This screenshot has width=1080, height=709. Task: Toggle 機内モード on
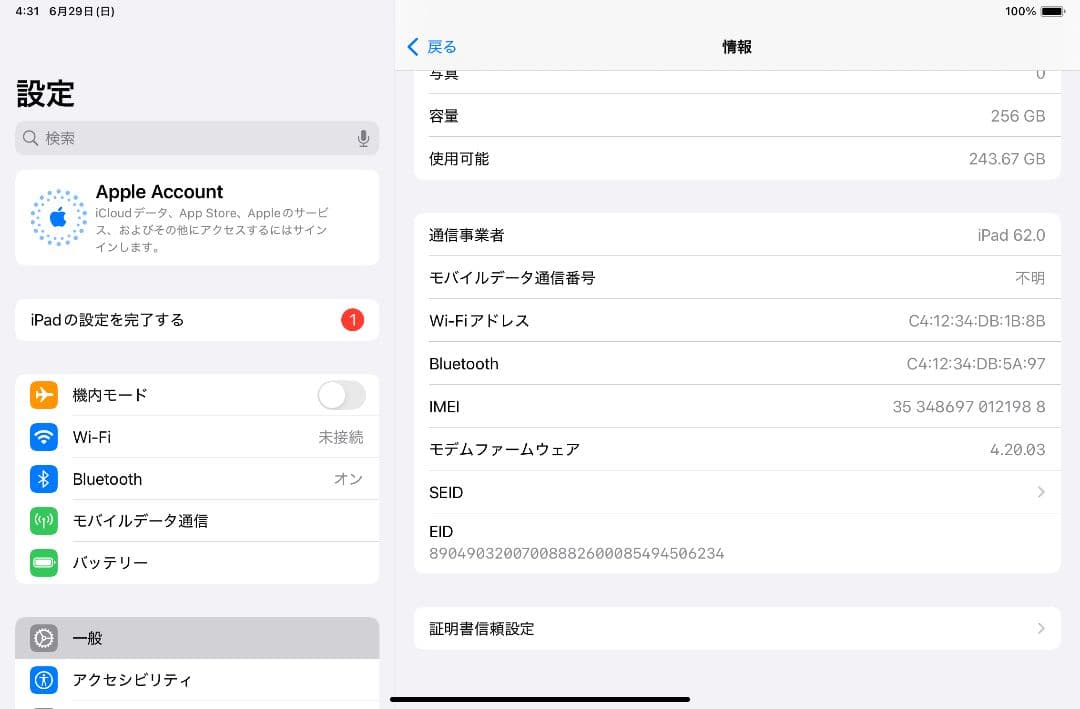click(341, 395)
